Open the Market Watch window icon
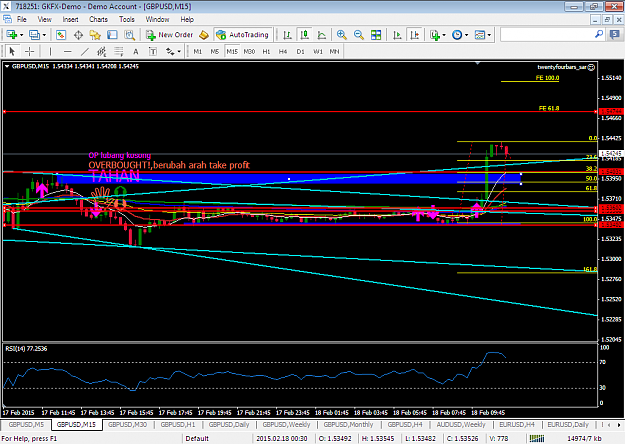This screenshot has height=444, width=625. click(x=61, y=35)
